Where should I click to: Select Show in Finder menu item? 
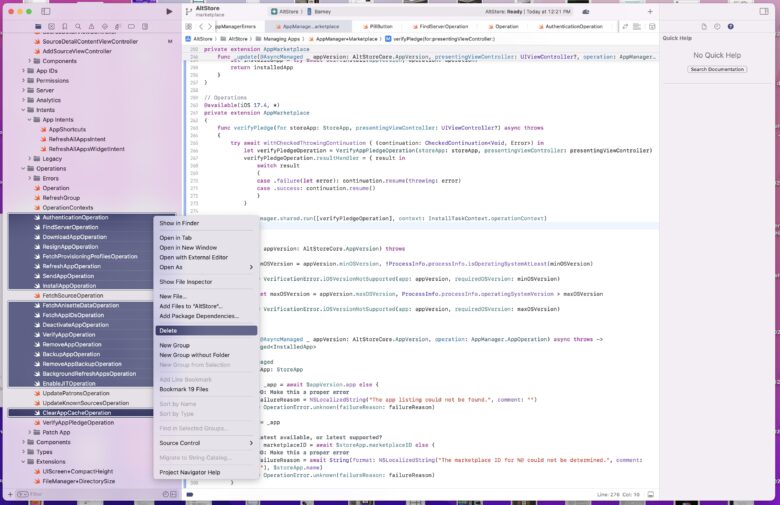click(179, 223)
